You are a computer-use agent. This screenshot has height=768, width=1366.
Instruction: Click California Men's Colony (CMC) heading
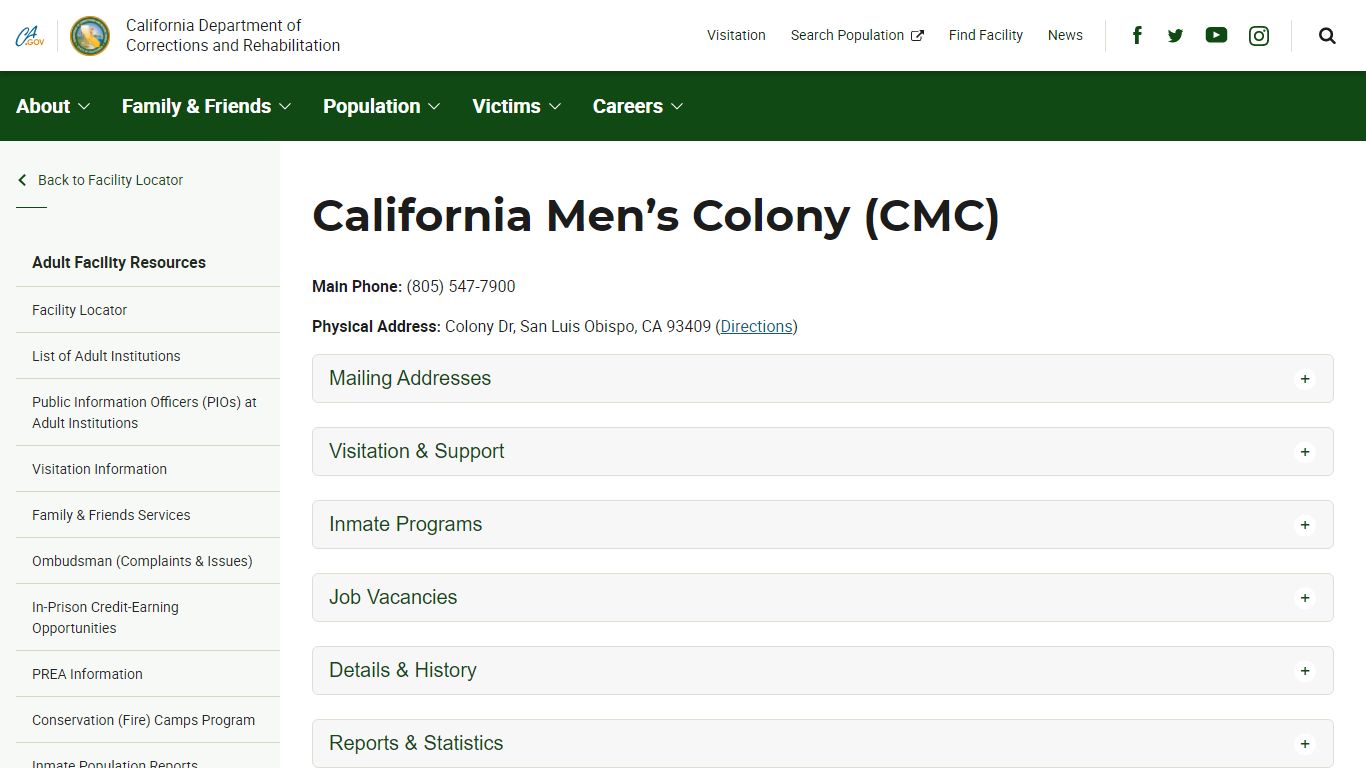click(x=655, y=216)
